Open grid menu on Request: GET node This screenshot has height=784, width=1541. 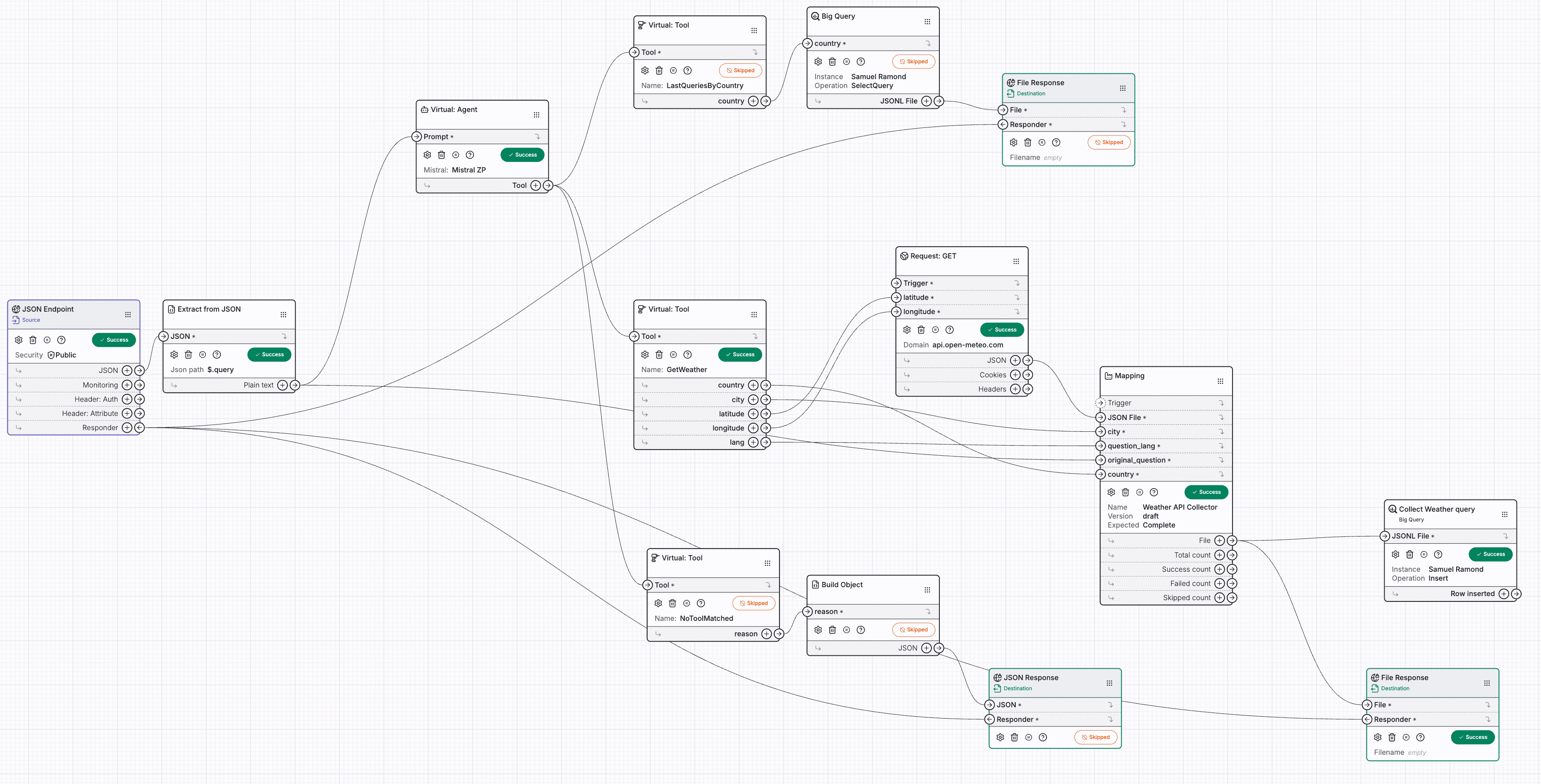pyautogui.click(x=1016, y=261)
